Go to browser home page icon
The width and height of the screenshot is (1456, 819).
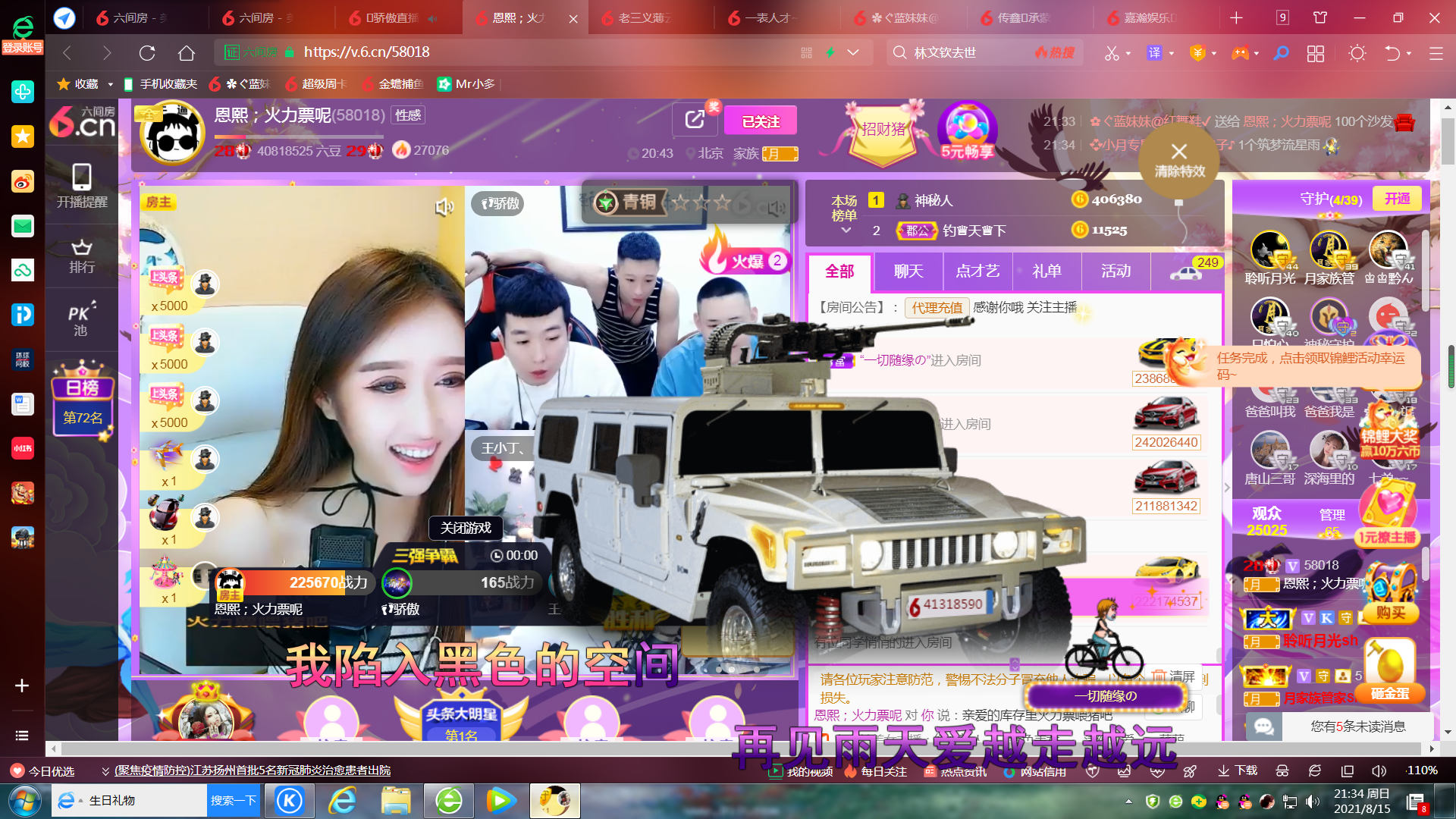click(187, 53)
